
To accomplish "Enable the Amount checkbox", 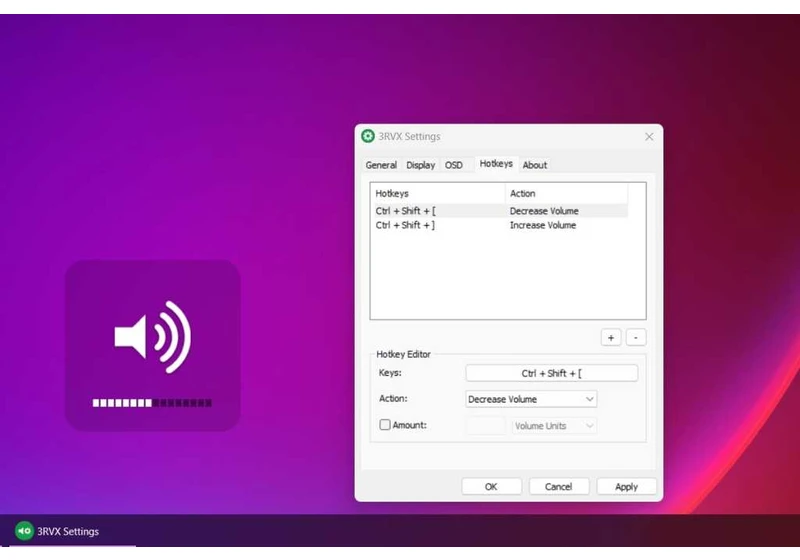I will pos(385,425).
